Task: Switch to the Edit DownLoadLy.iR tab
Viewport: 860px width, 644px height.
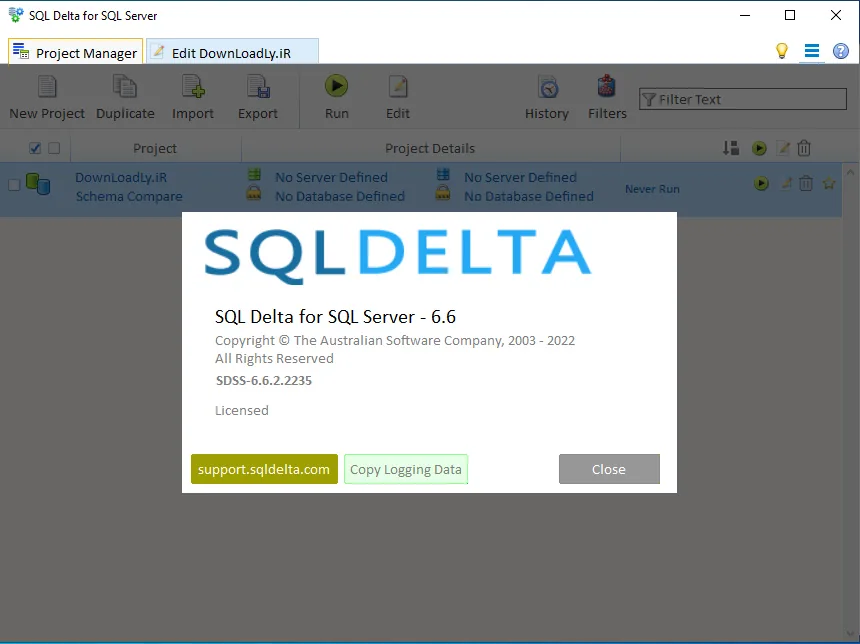Action: (233, 52)
